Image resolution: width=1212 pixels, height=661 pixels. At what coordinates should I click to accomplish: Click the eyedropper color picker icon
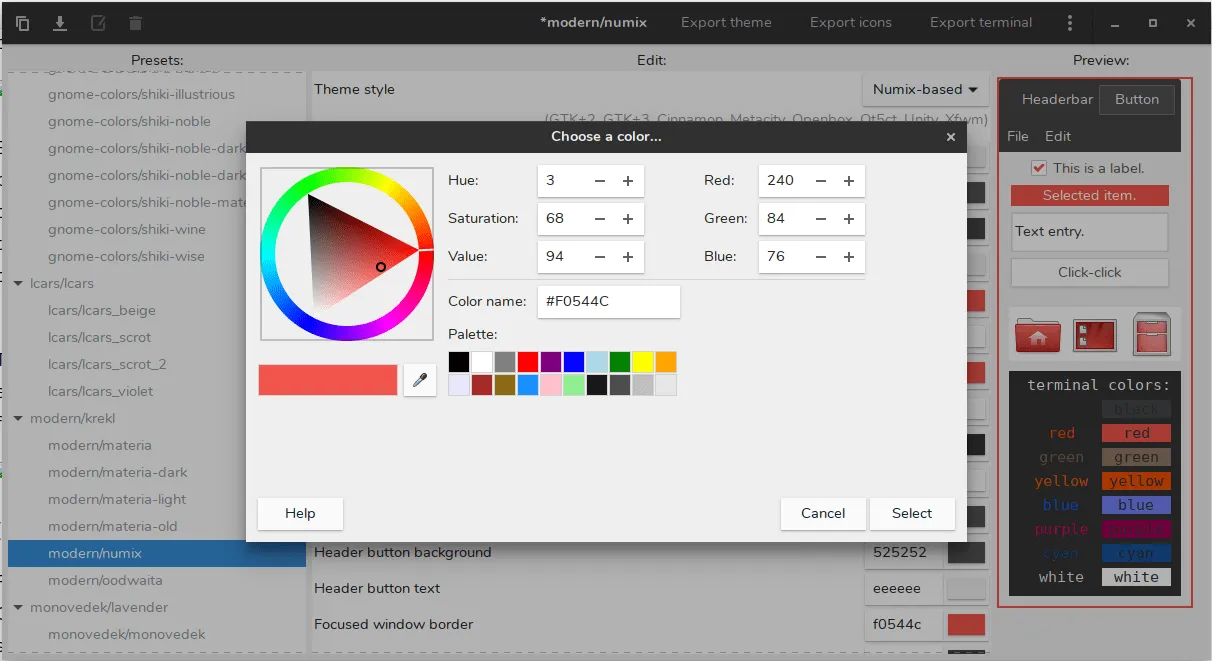pos(420,380)
